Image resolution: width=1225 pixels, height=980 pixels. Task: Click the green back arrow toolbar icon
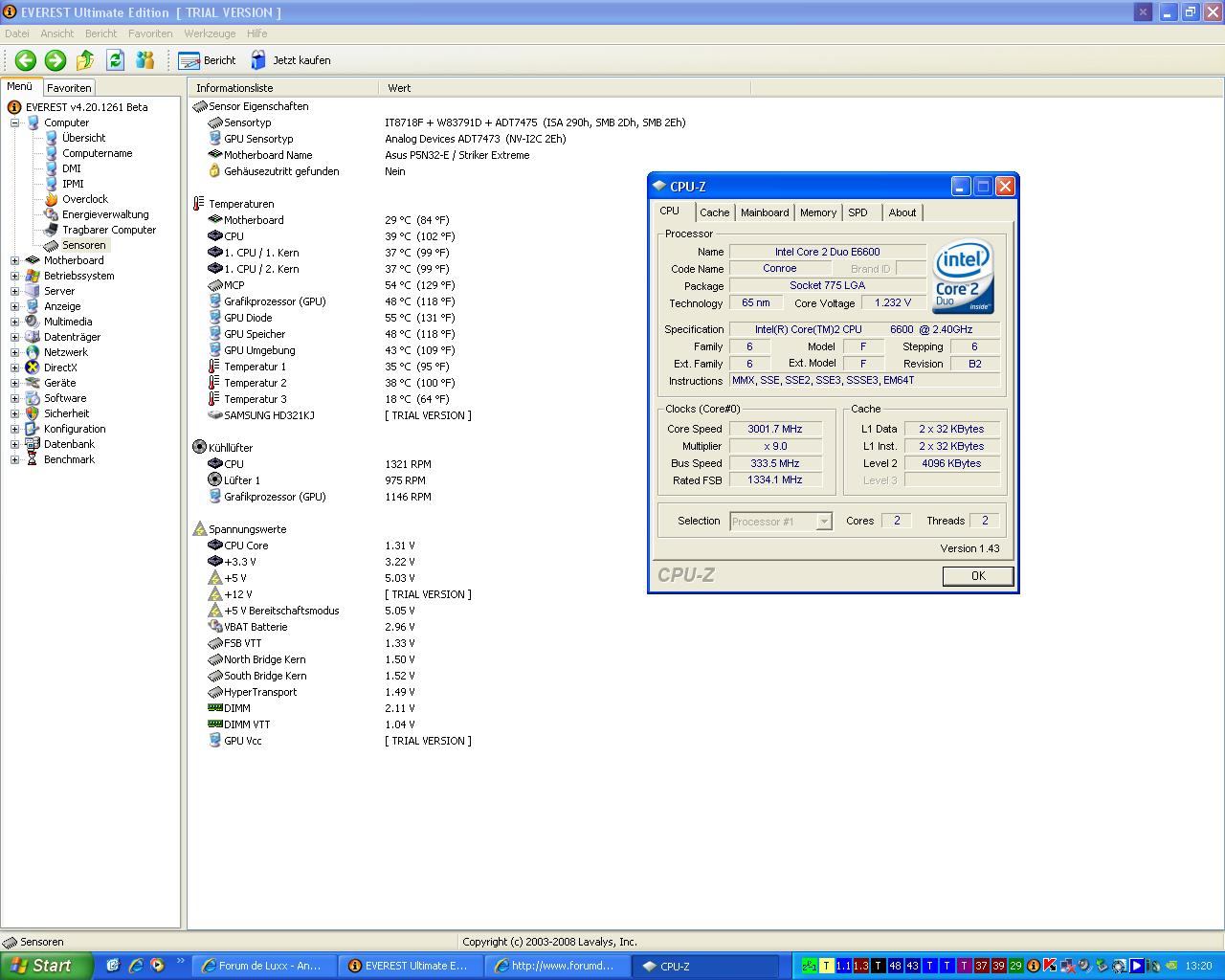tap(26, 60)
